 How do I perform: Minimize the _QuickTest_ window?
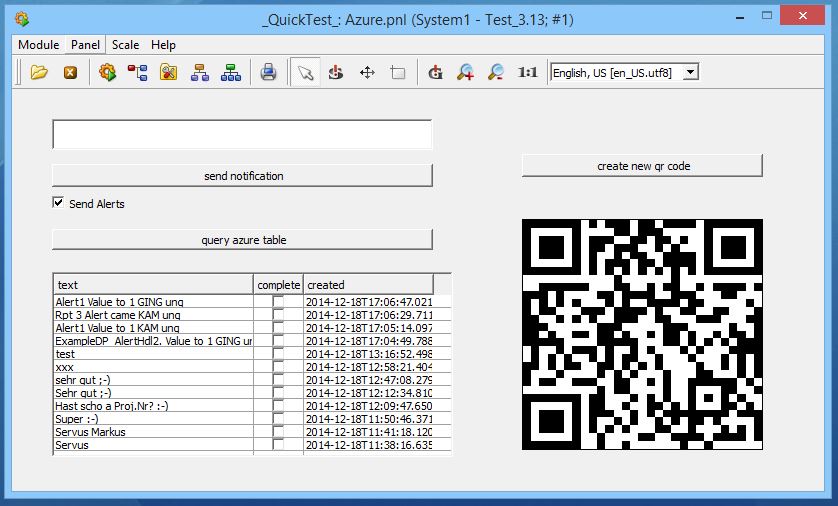pos(740,18)
